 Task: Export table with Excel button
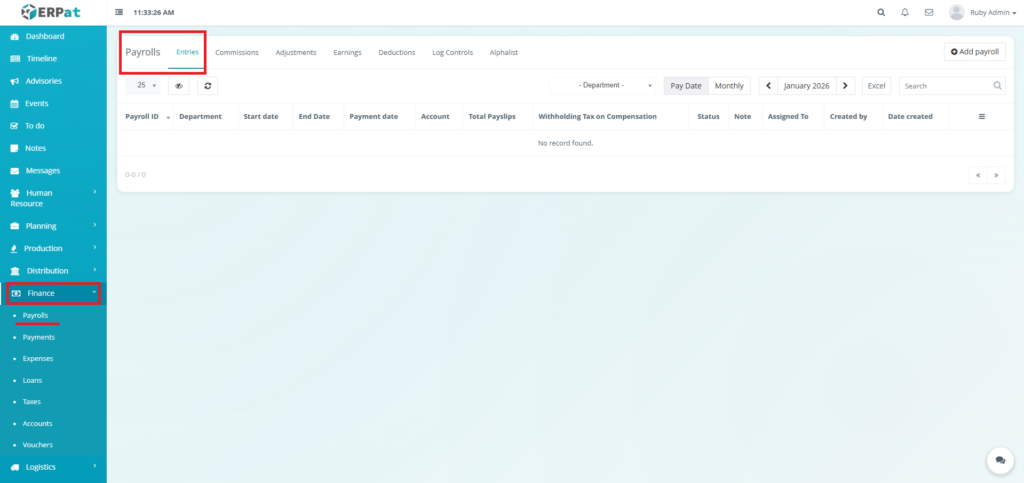click(876, 86)
